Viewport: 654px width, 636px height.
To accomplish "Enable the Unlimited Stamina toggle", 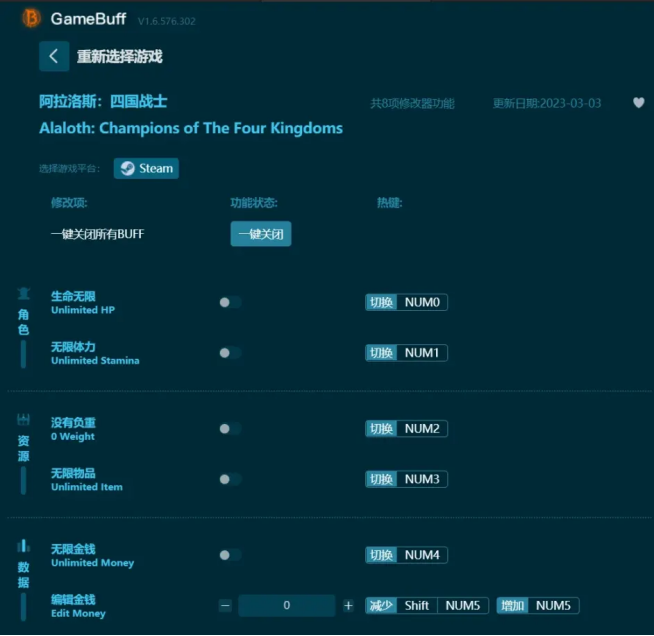I will coord(230,353).
